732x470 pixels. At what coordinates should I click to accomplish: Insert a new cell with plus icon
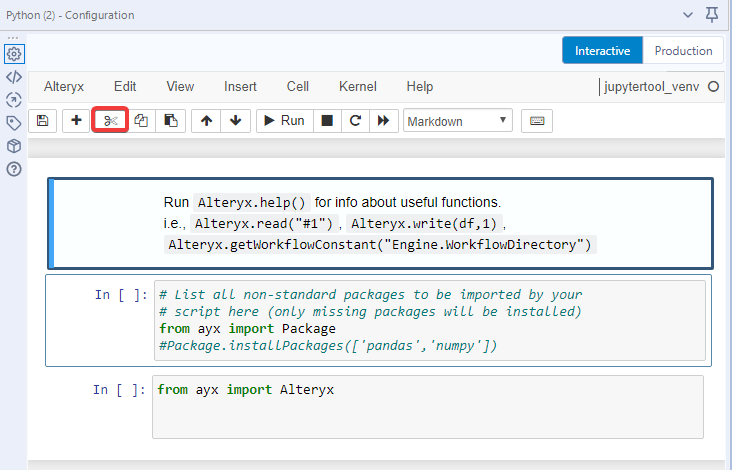(76, 121)
